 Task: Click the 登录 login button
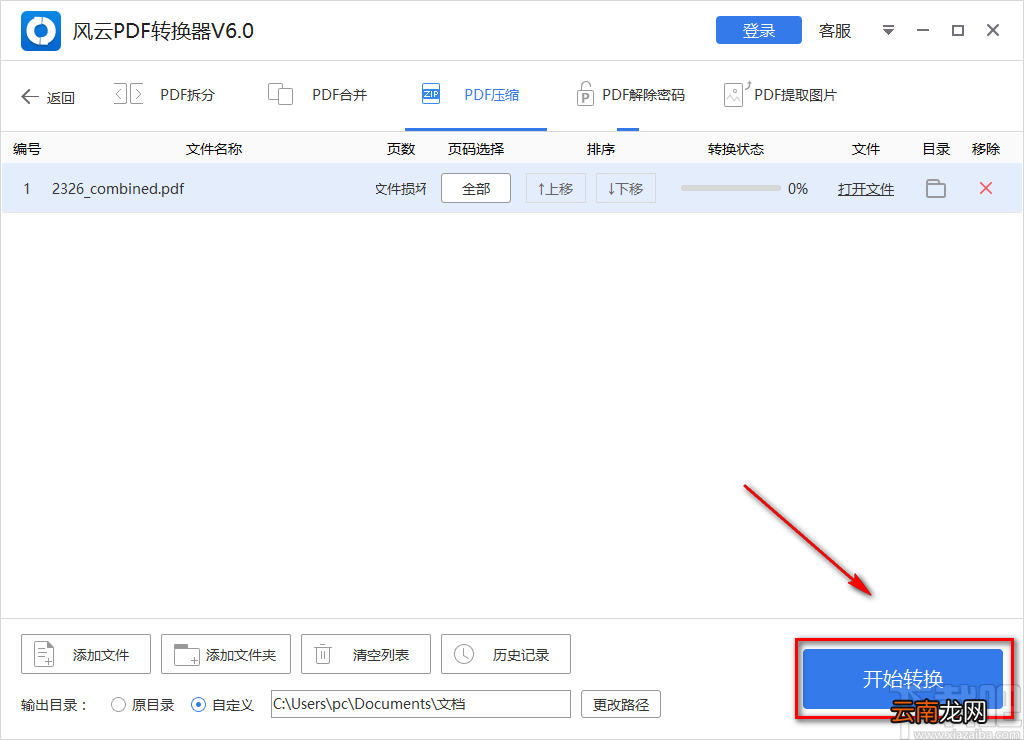tap(758, 30)
